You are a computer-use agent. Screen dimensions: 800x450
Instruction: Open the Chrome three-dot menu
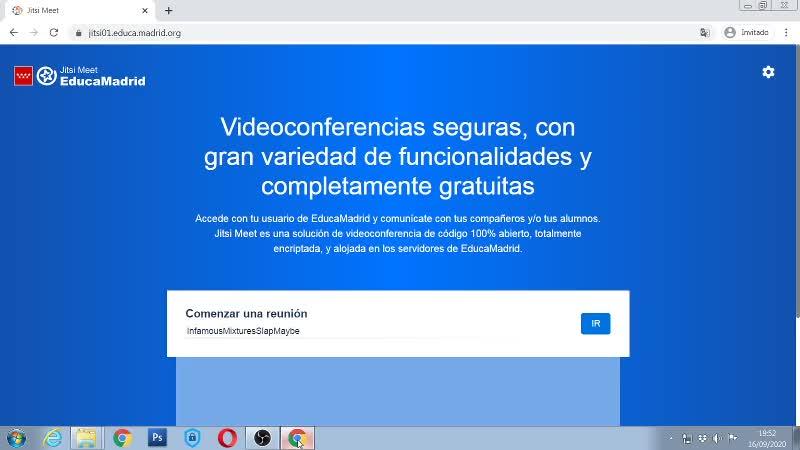[786, 33]
